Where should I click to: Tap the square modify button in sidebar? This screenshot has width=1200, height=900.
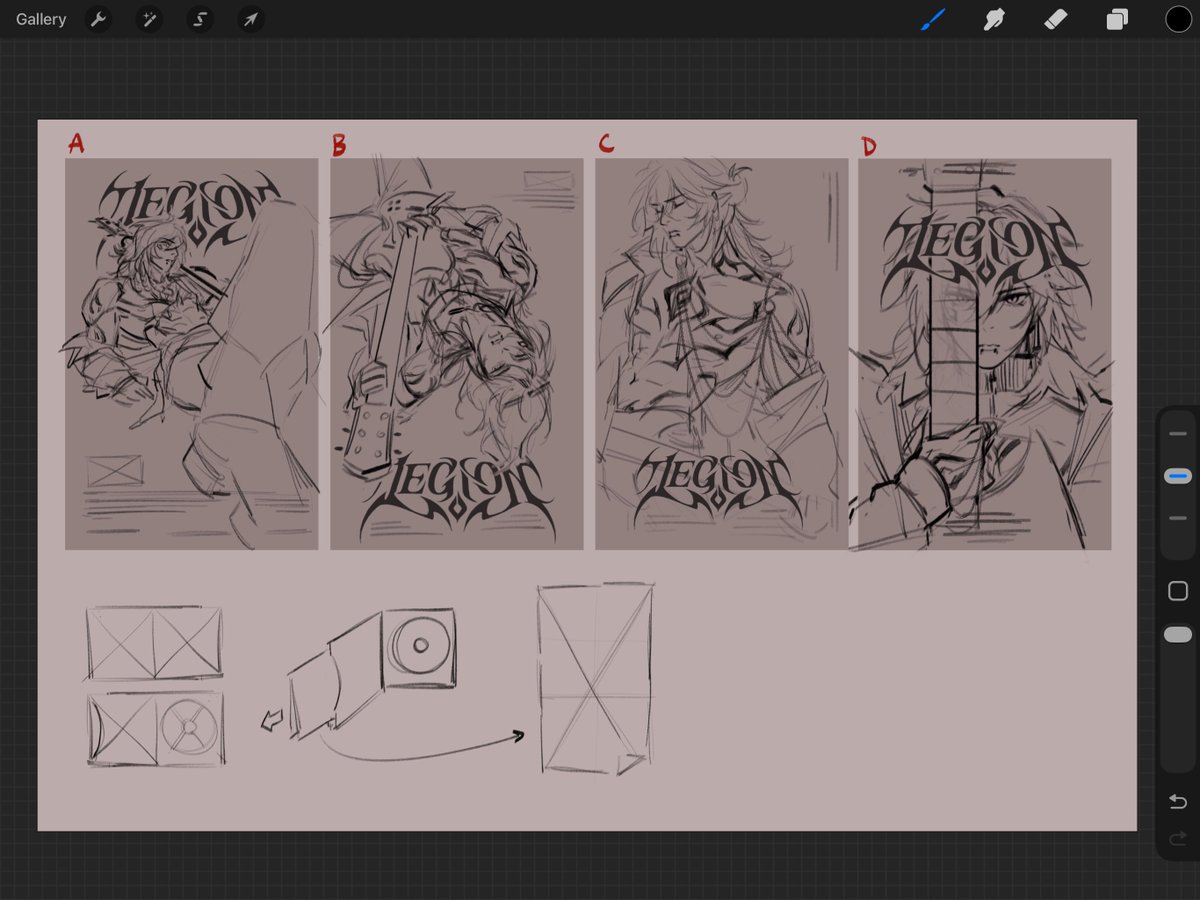coord(1178,591)
